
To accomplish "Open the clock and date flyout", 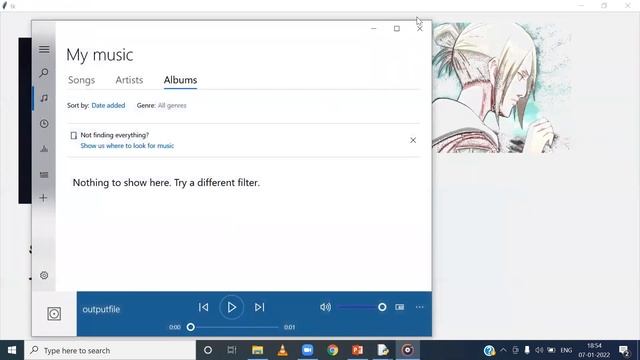I will [594, 350].
